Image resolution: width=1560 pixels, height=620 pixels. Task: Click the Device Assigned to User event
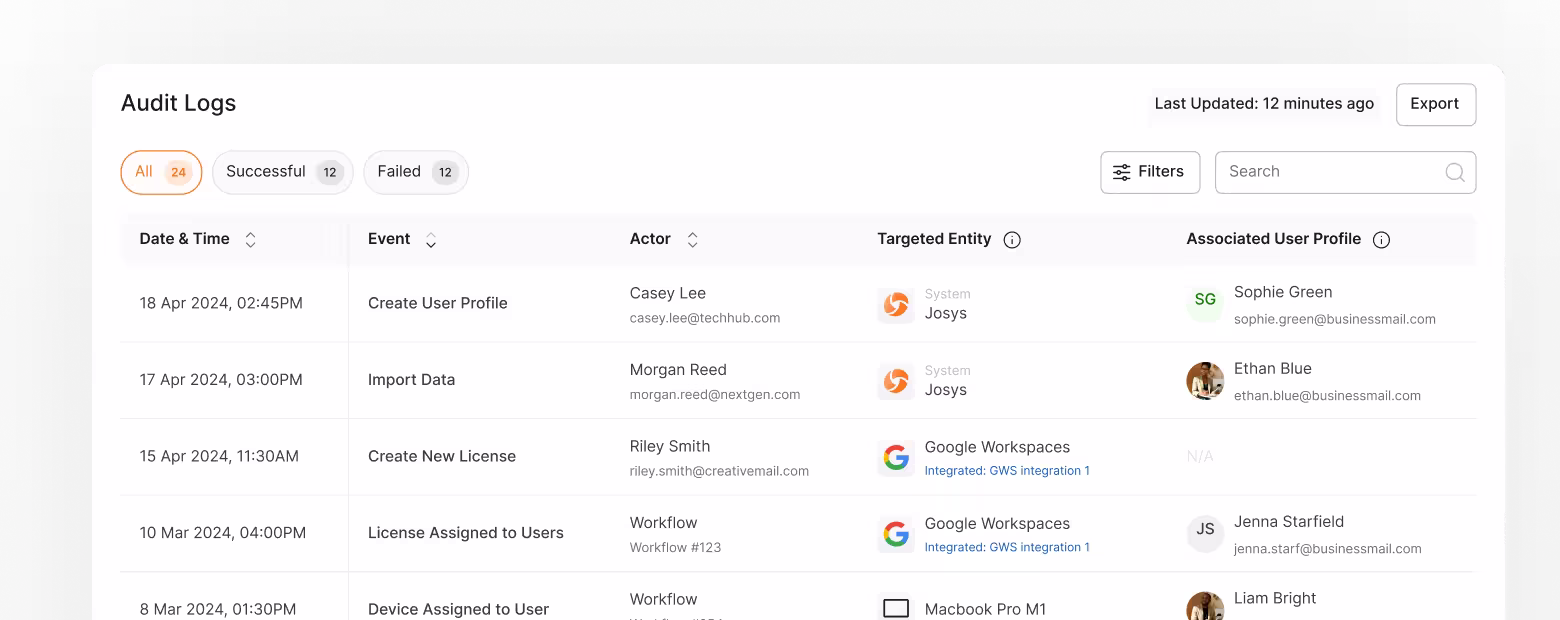pos(458,609)
